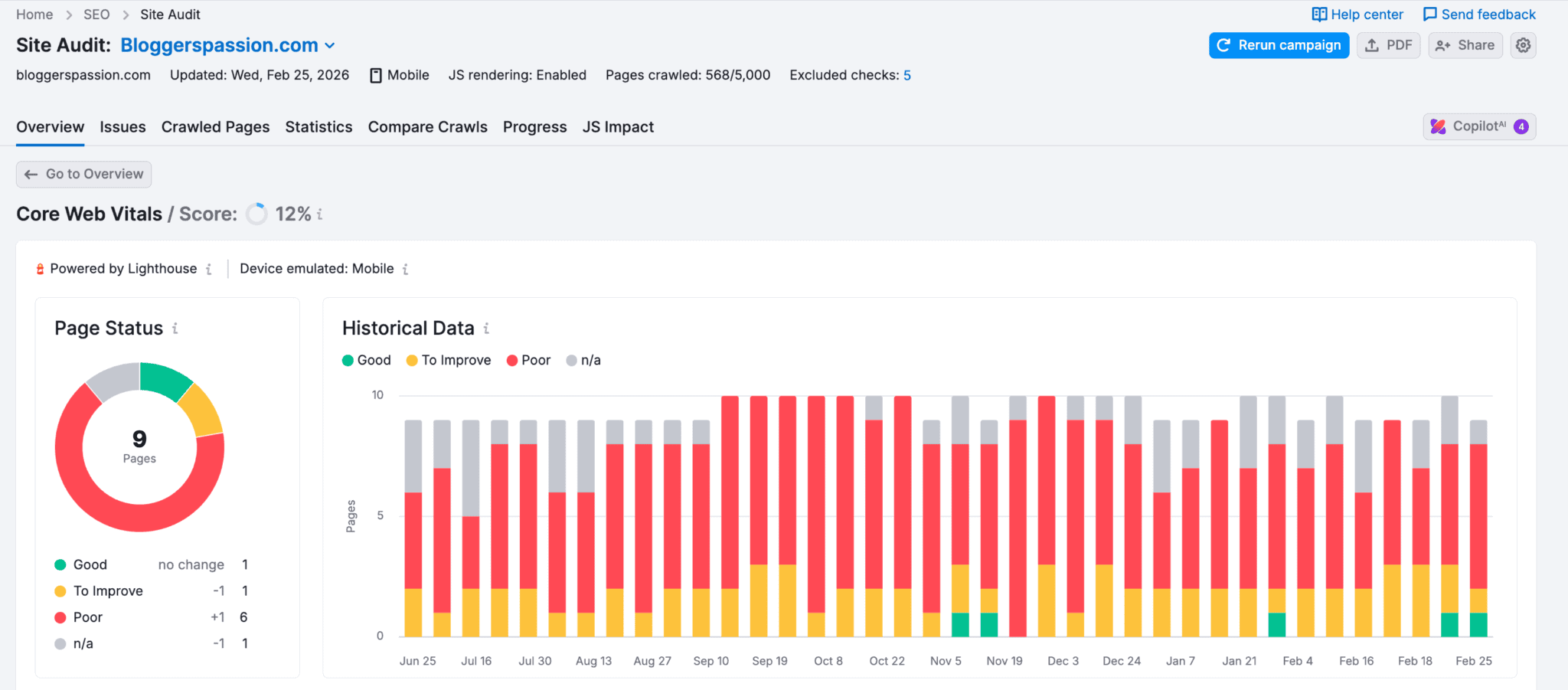
Task: Click the Good row in Page Status
Action: (x=152, y=564)
